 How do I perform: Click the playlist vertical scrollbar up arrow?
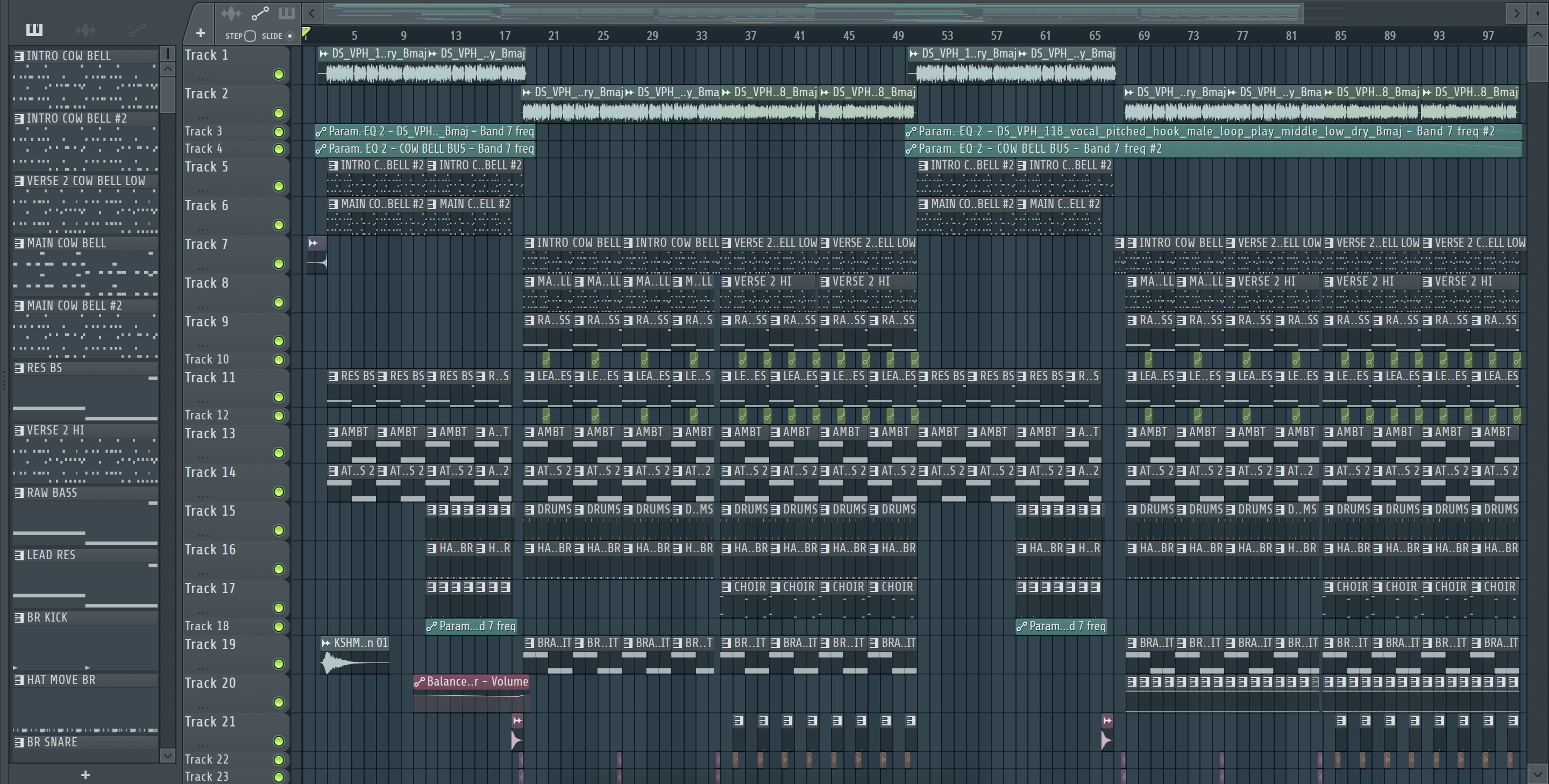(1538, 34)
